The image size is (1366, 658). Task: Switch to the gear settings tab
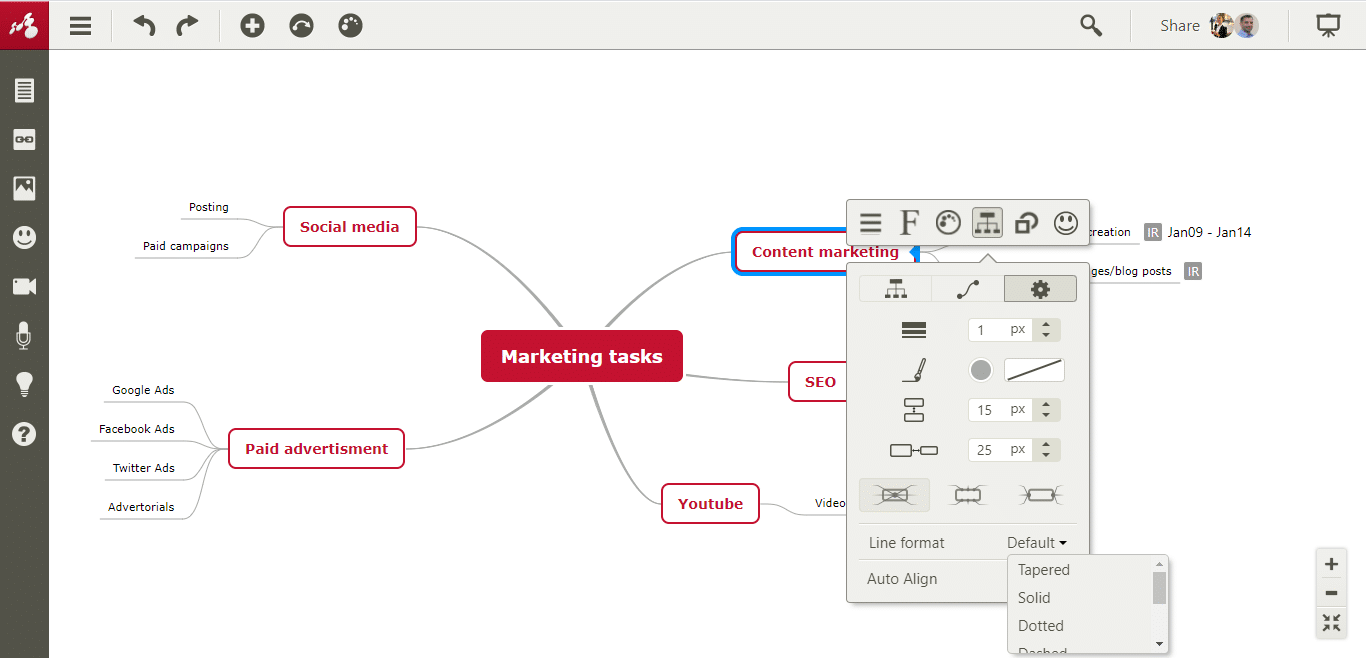1040,289
